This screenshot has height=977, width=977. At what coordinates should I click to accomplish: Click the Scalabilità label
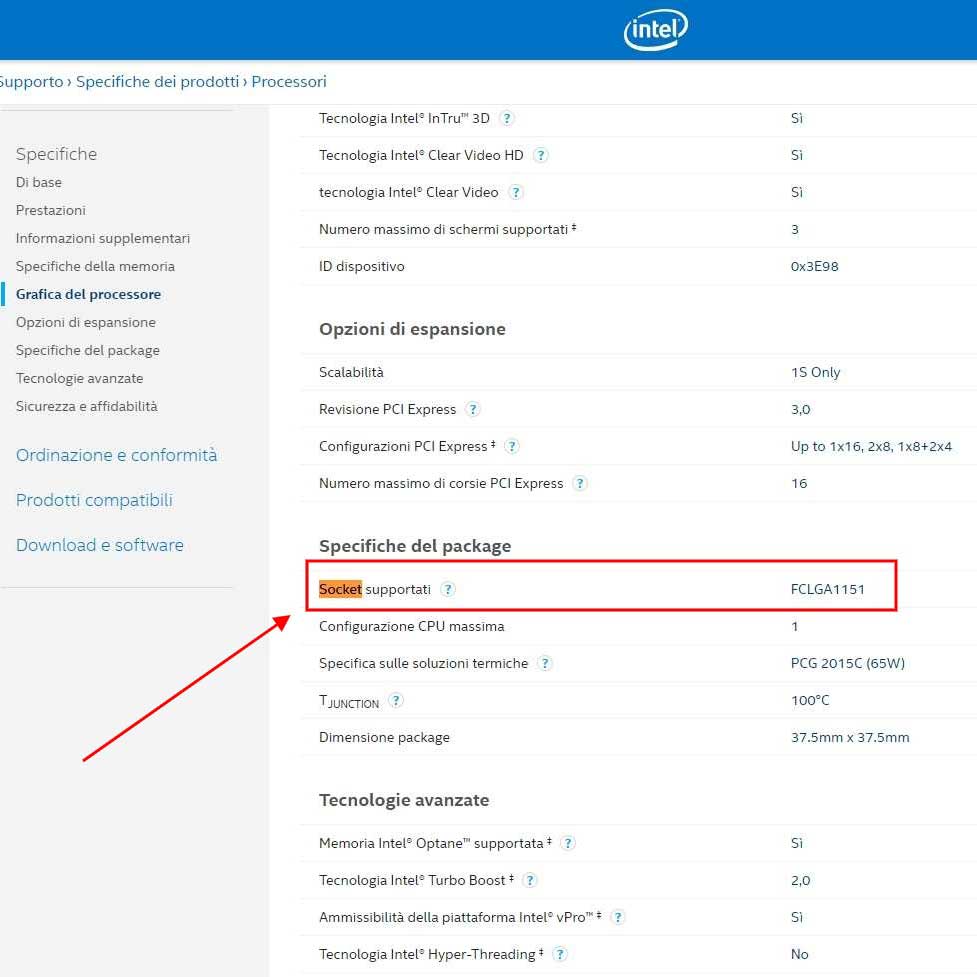tap(351, 373)
